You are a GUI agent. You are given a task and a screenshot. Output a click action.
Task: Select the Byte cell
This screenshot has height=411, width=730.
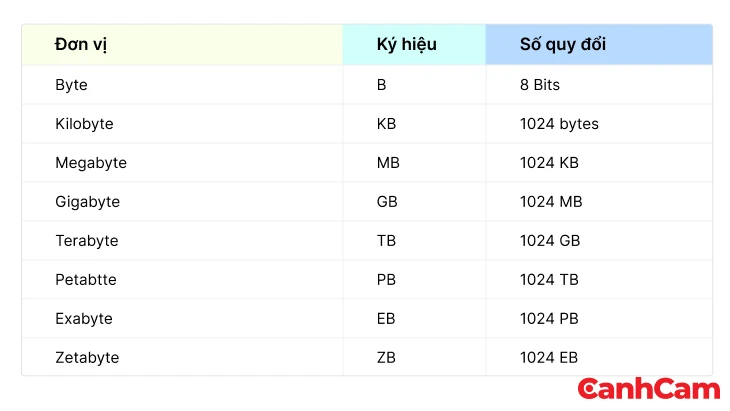72,85
